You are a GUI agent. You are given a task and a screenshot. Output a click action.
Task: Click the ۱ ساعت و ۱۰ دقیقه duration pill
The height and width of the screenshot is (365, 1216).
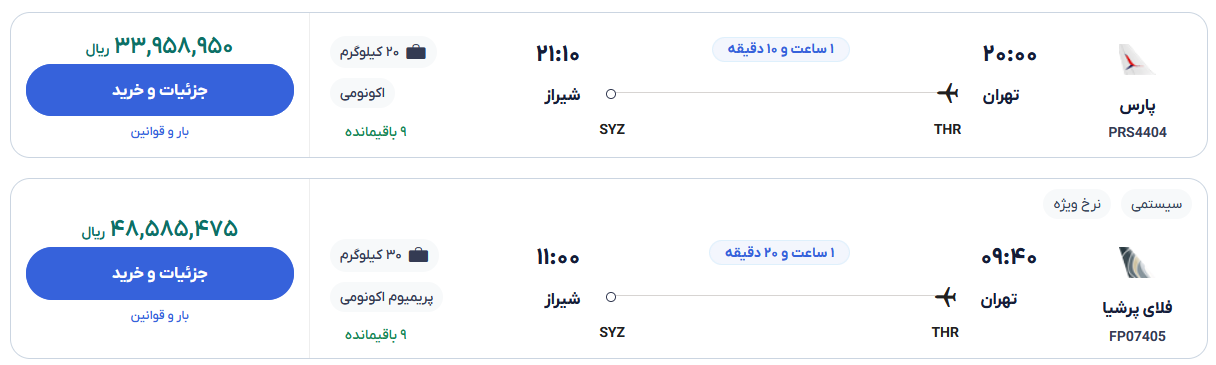point(781,49)
